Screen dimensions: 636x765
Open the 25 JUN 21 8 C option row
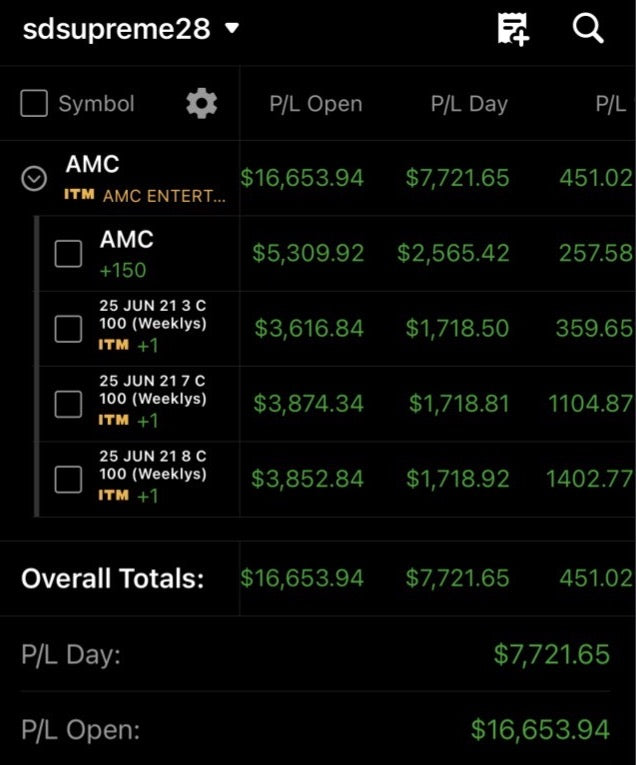[337, 479]
